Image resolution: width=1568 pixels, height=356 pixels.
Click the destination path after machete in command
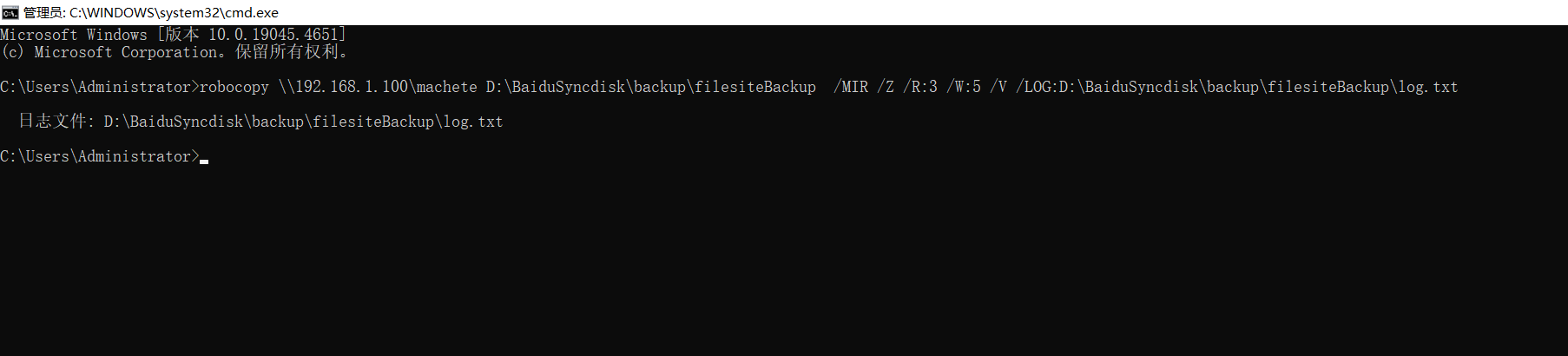(651, 87)
